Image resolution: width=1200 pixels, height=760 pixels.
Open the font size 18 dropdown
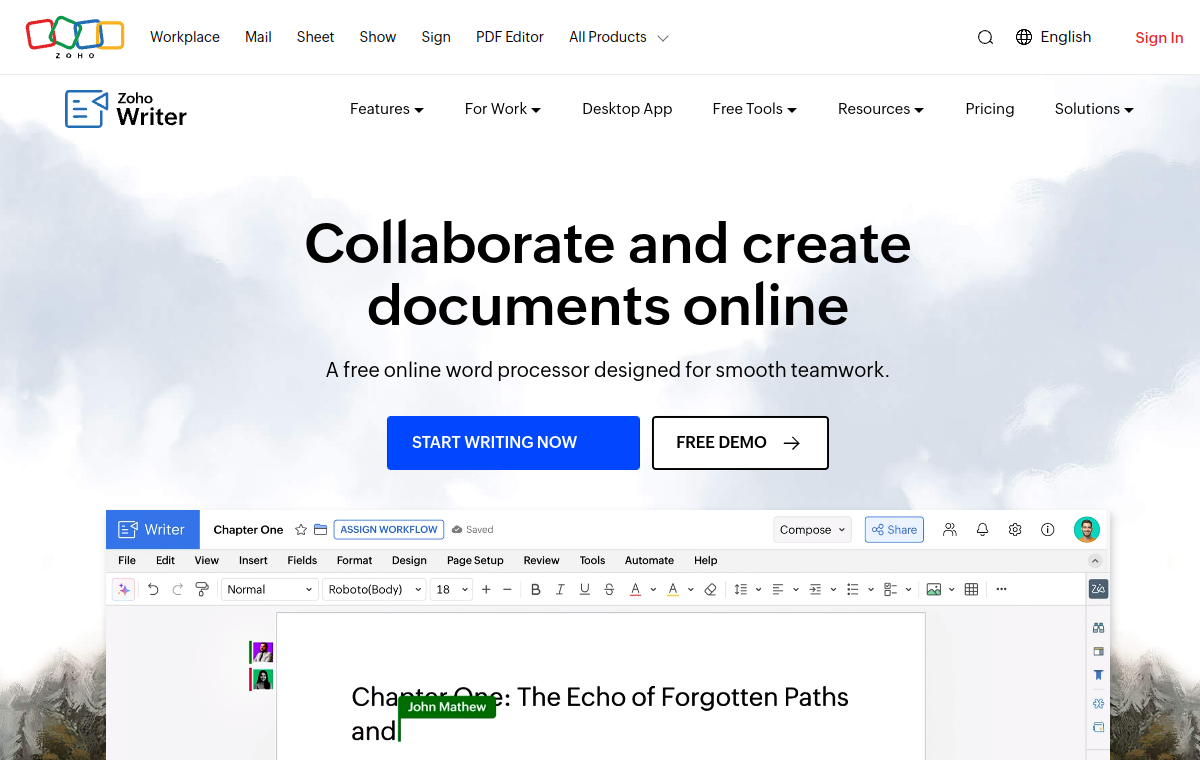452,589
